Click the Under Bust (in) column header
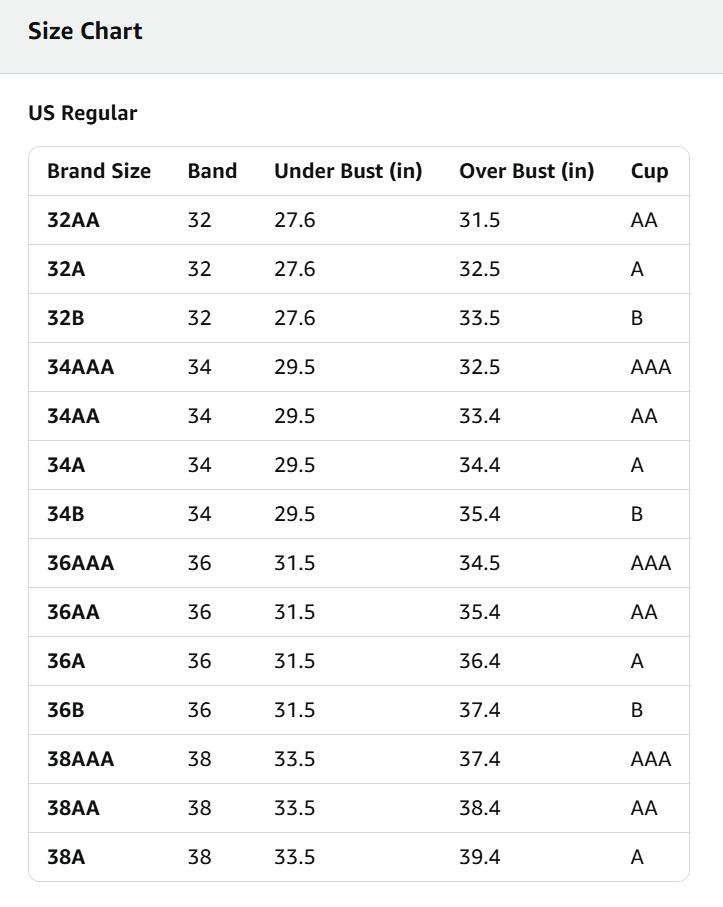The width and height of the screenshot is (723, 907). pyautogui.click(x=348, y=171)
